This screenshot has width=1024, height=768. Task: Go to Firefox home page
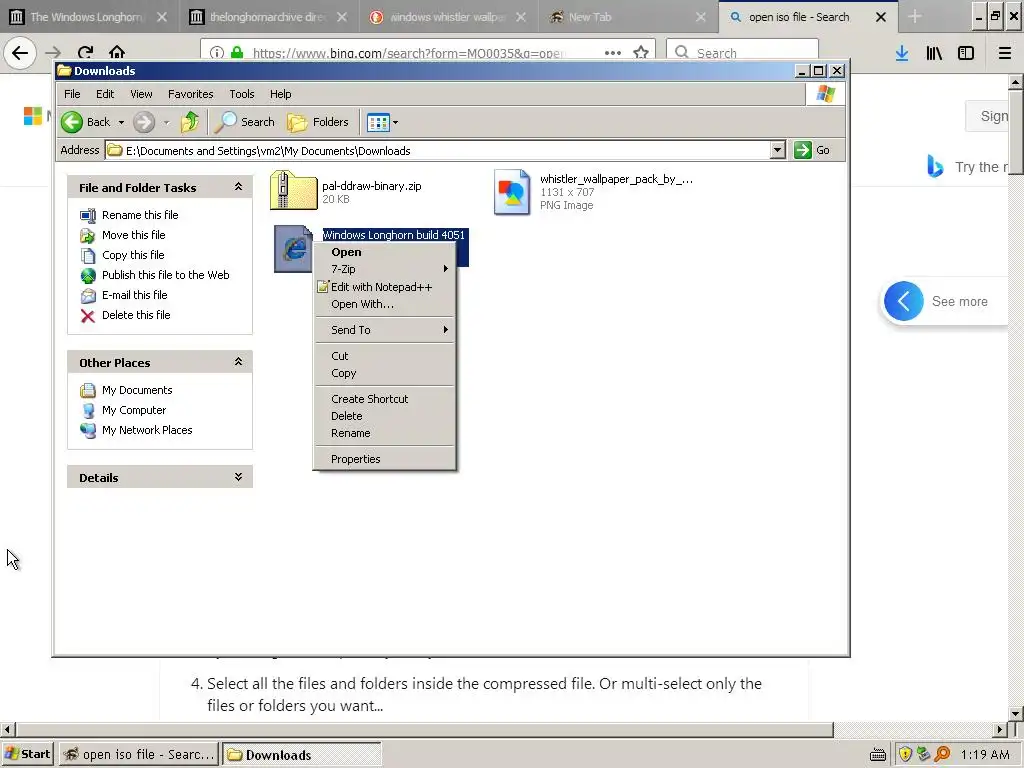[x=117, y=52]
